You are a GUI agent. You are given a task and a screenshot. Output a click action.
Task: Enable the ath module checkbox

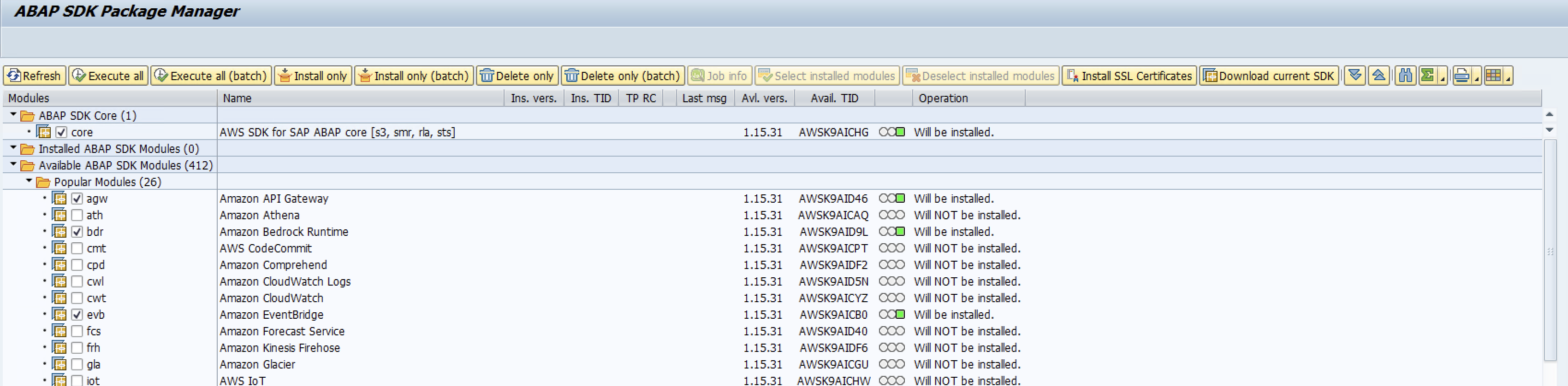77,215
